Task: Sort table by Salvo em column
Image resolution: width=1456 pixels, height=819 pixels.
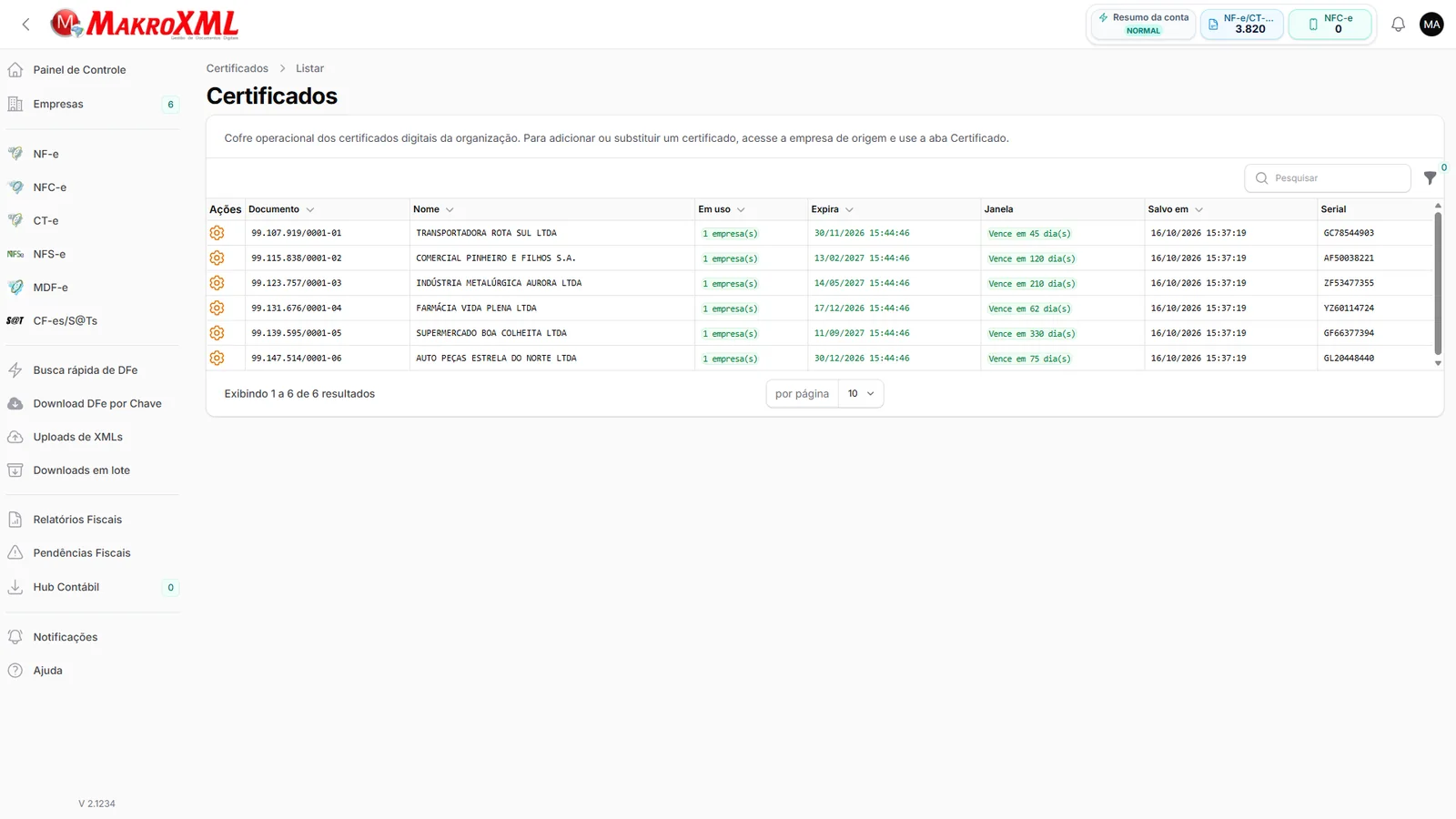Action: click(1176, 209)
